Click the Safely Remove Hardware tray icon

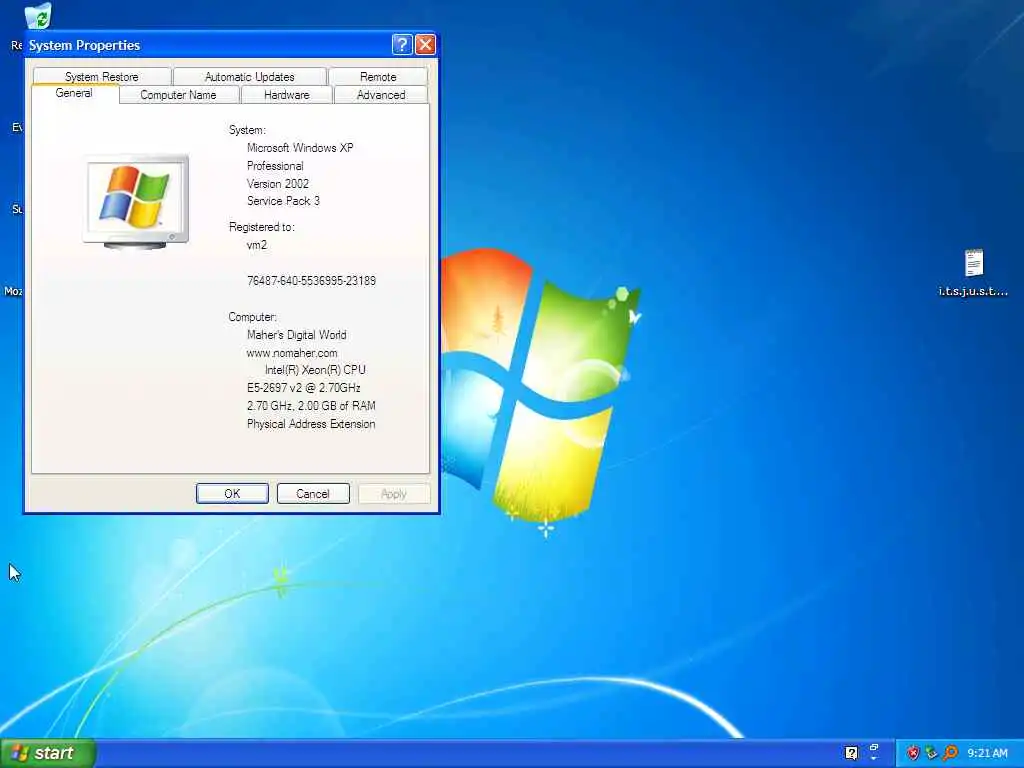click(x=931, y=753)
